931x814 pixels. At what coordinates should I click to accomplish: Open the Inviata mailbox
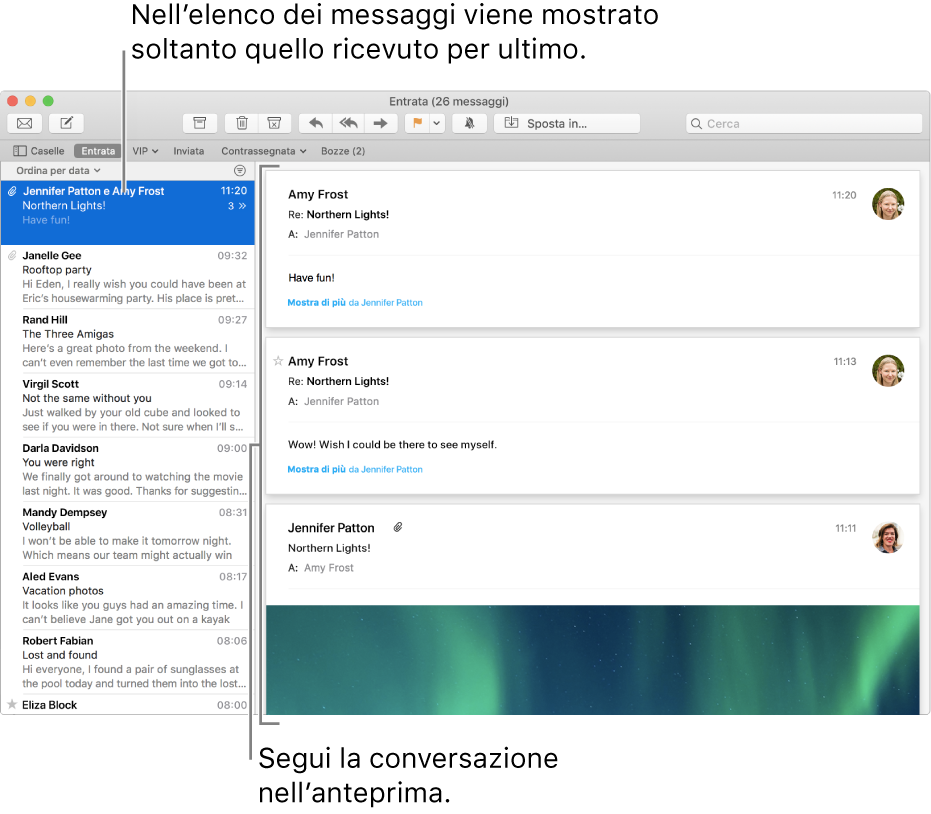(189, 151)
